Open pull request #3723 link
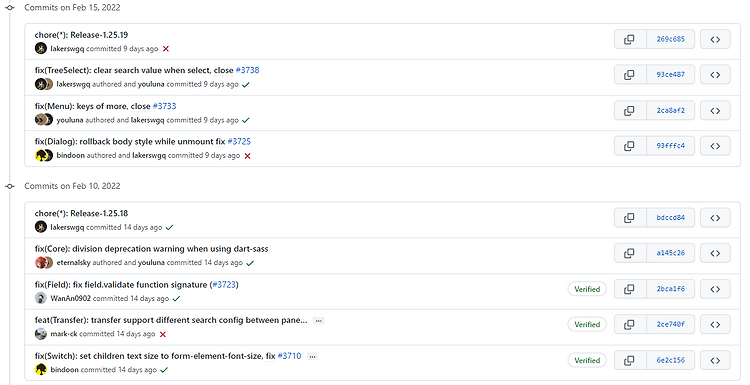Viewport: 750px width, 385px height. point(224,285)
